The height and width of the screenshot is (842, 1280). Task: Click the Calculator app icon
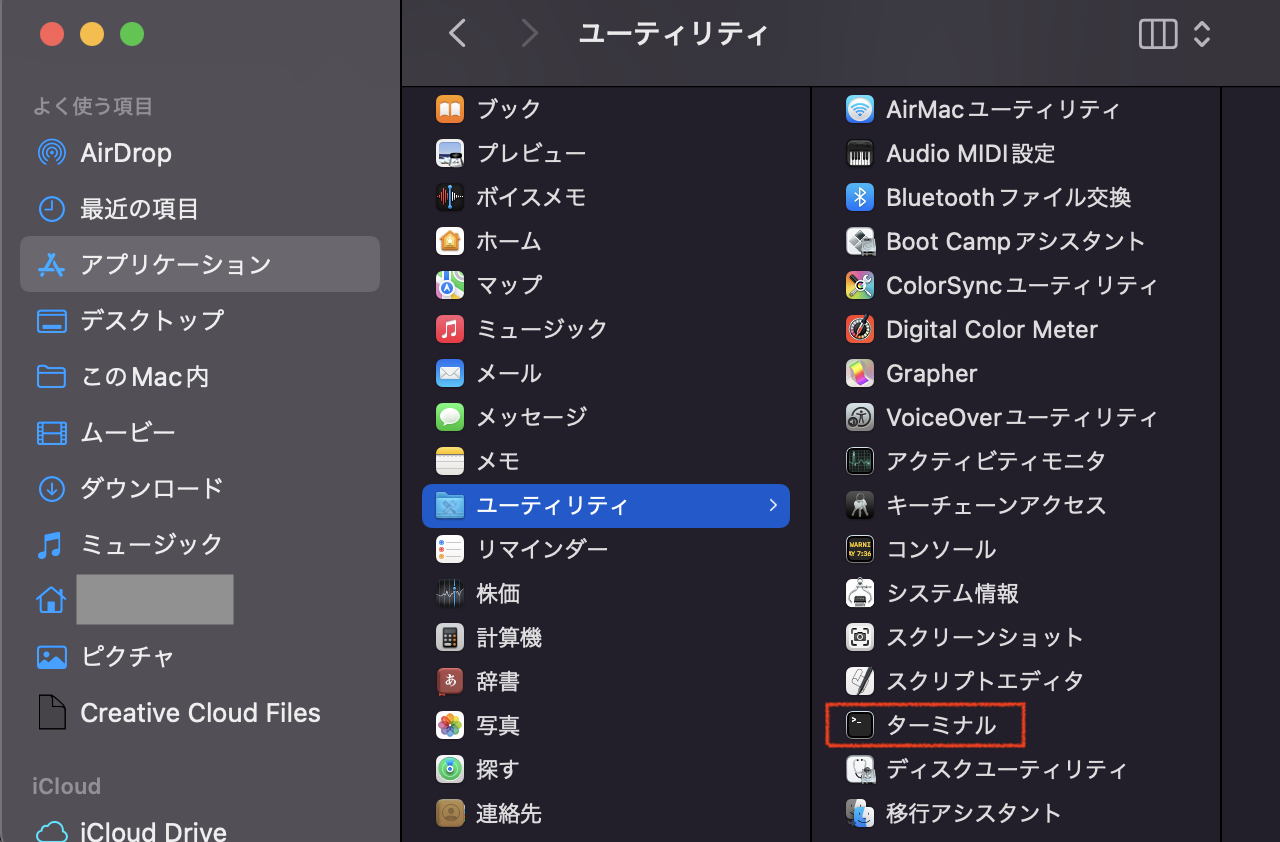450,637
